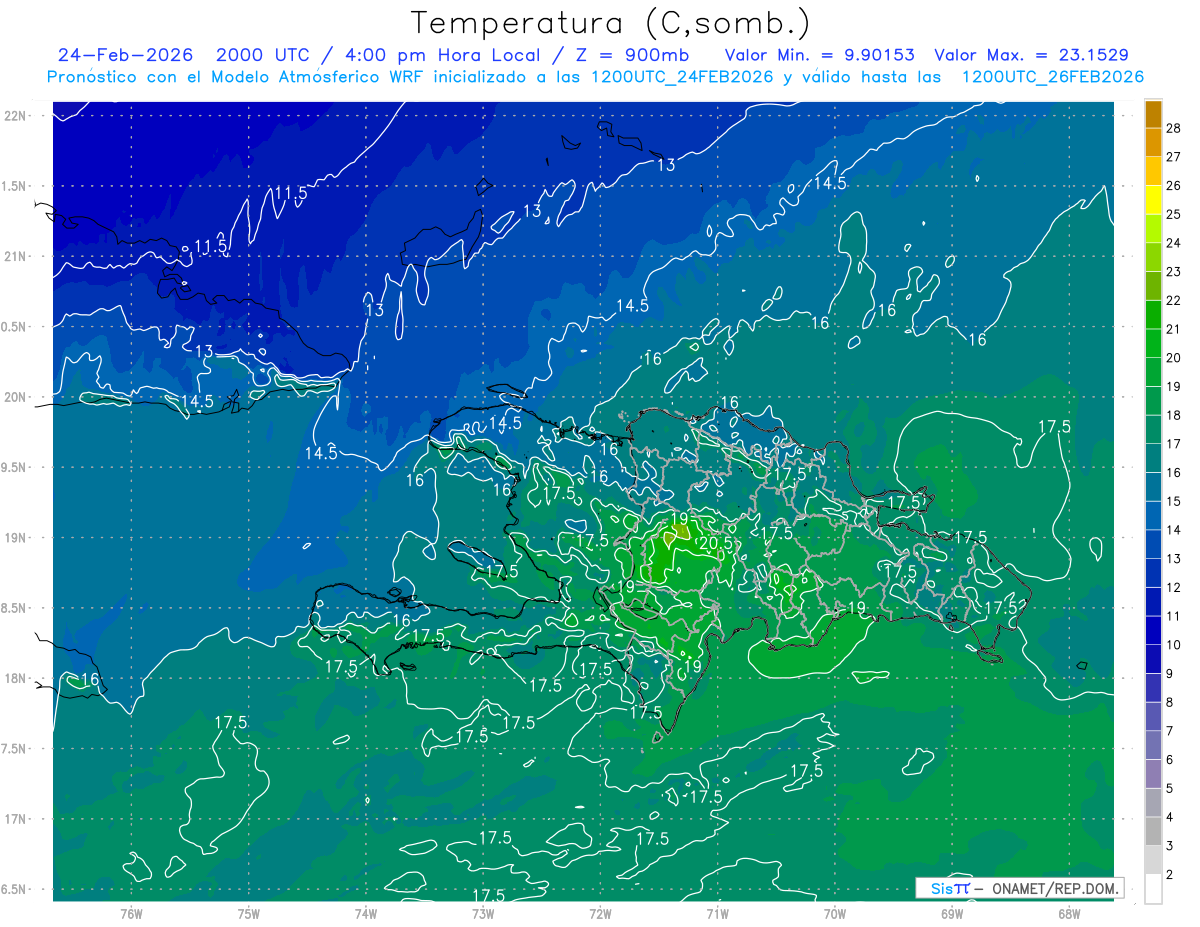Select the '2000 UTC' time text
The width and height of the screenshot is (1200, 927).
(261, 55)
